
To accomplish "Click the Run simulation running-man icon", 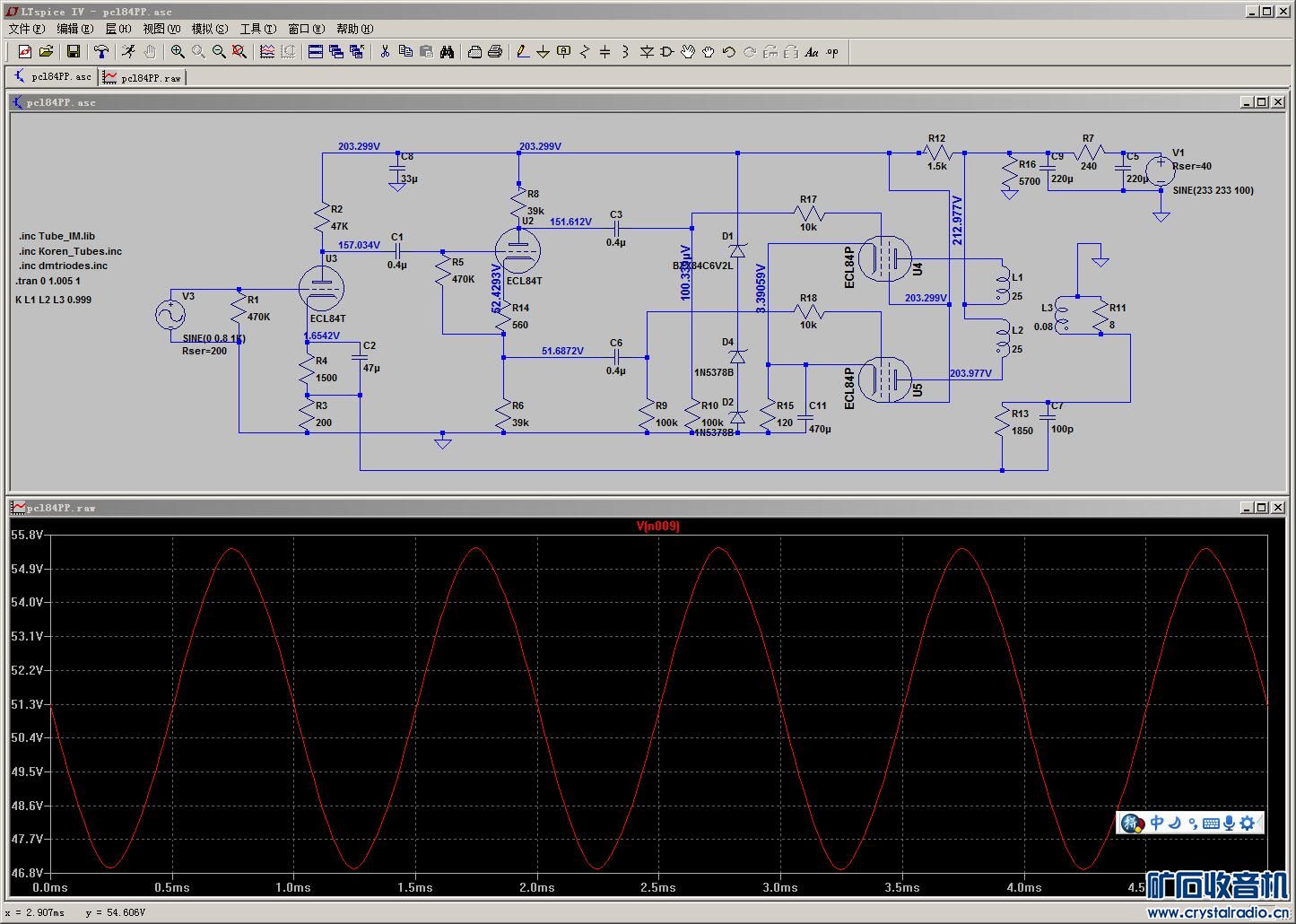I will [129, 52].
